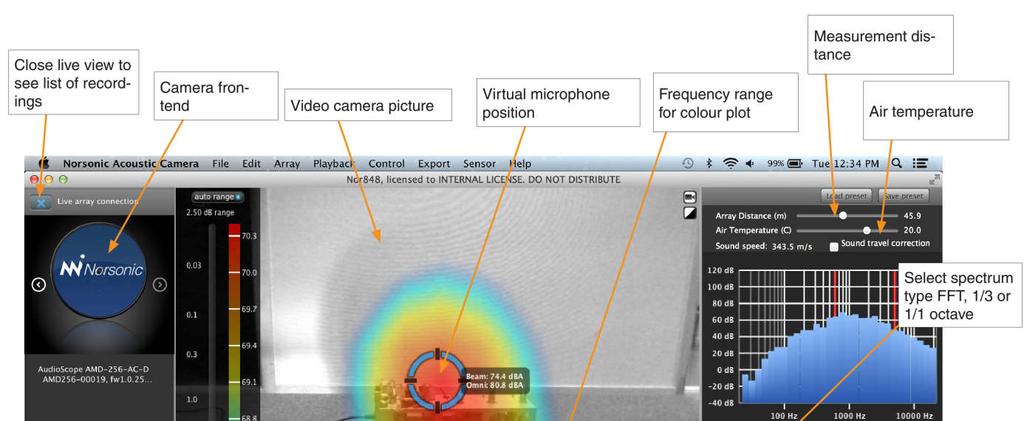Toggle the black-white contrast icon
The width and height of the screenshot is (1024, 421).
(x=690, y=213)
